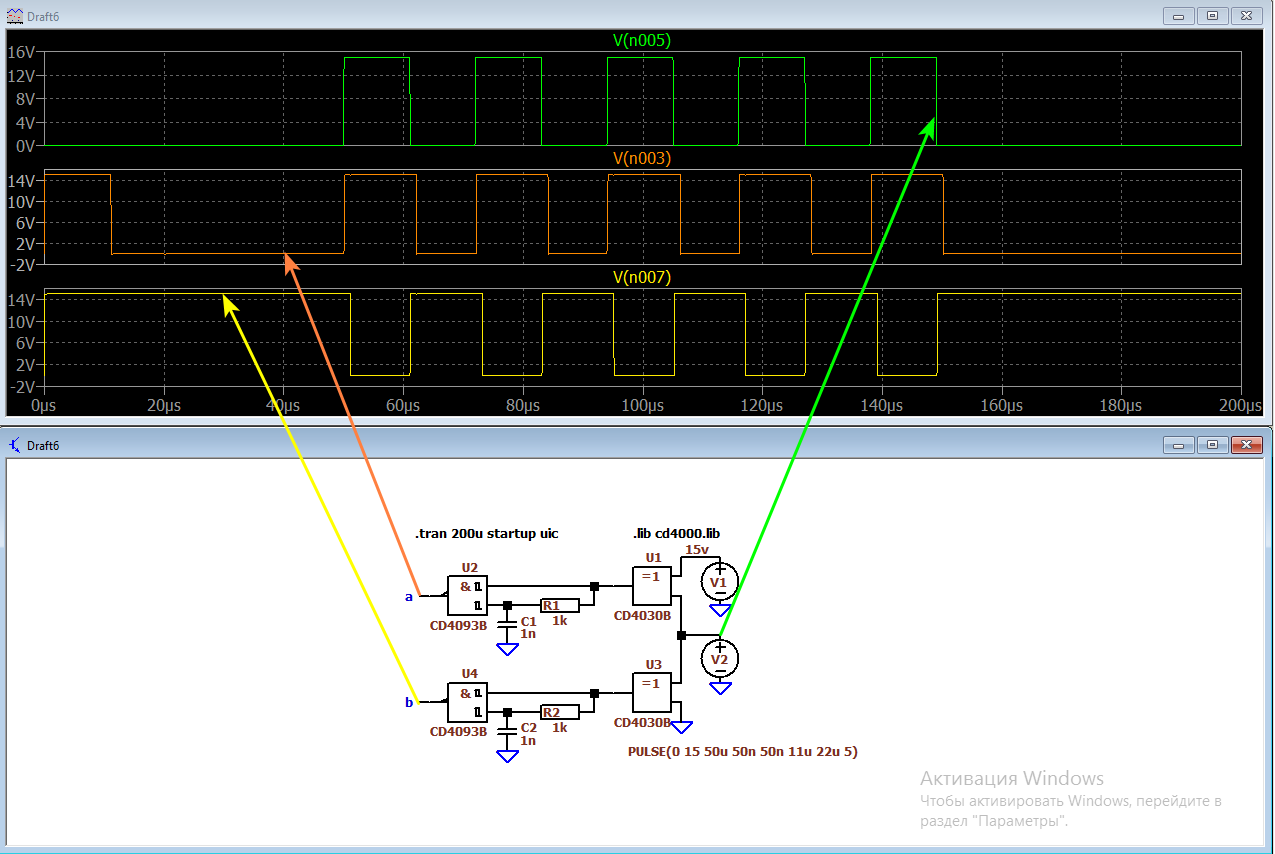This screenshot has width=1275, height=854.
Task: Click the V1 voltage source circle
Action: click(x=719, y=581)
